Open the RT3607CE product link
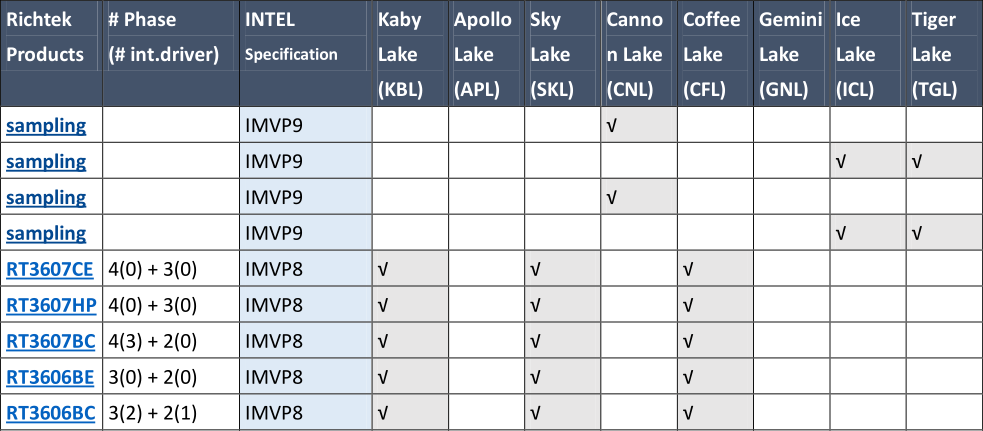 50,270
